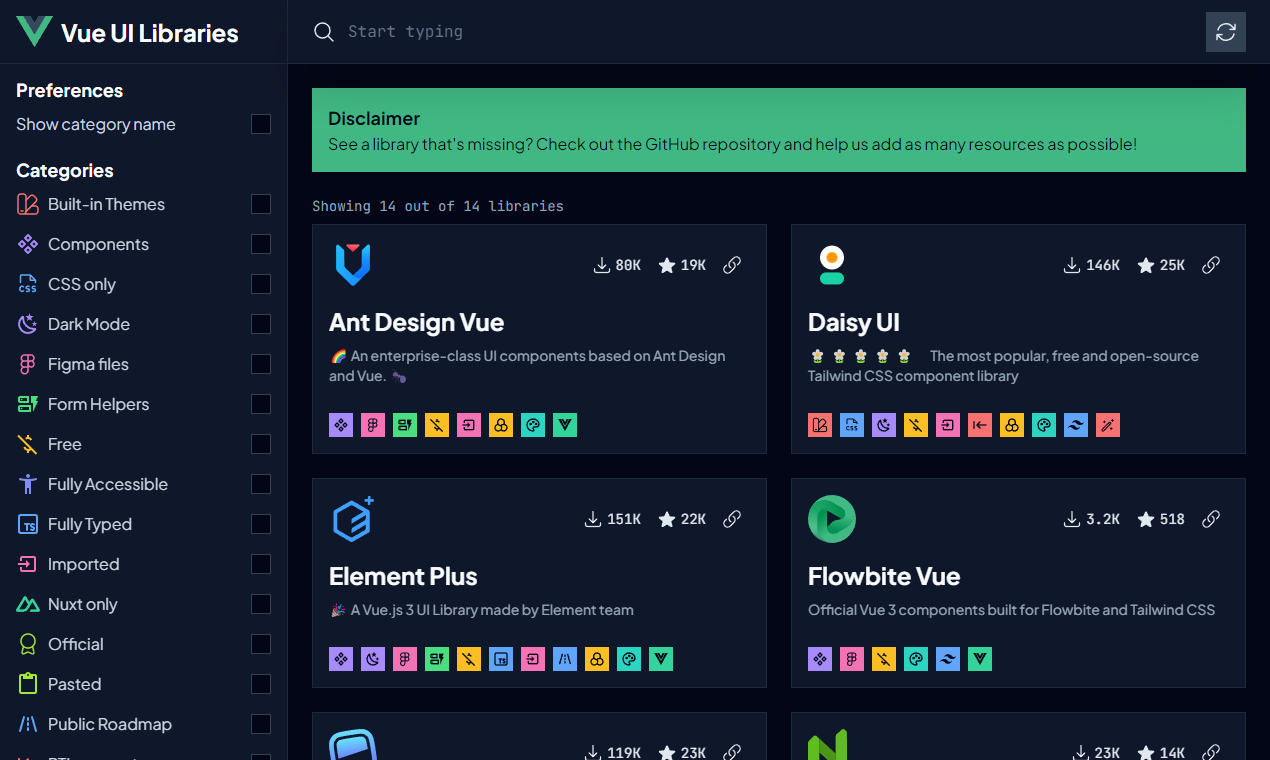1270x760 pixels.
Task: Check the Imported category checkbox
Action: point(261,564)
